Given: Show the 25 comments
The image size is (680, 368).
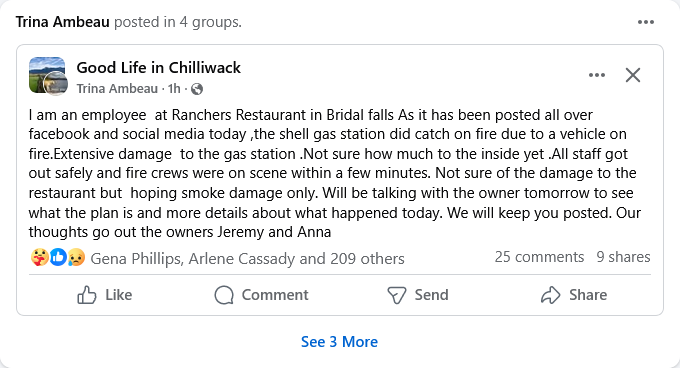Looking at the screenshot, I should [539, 257].
